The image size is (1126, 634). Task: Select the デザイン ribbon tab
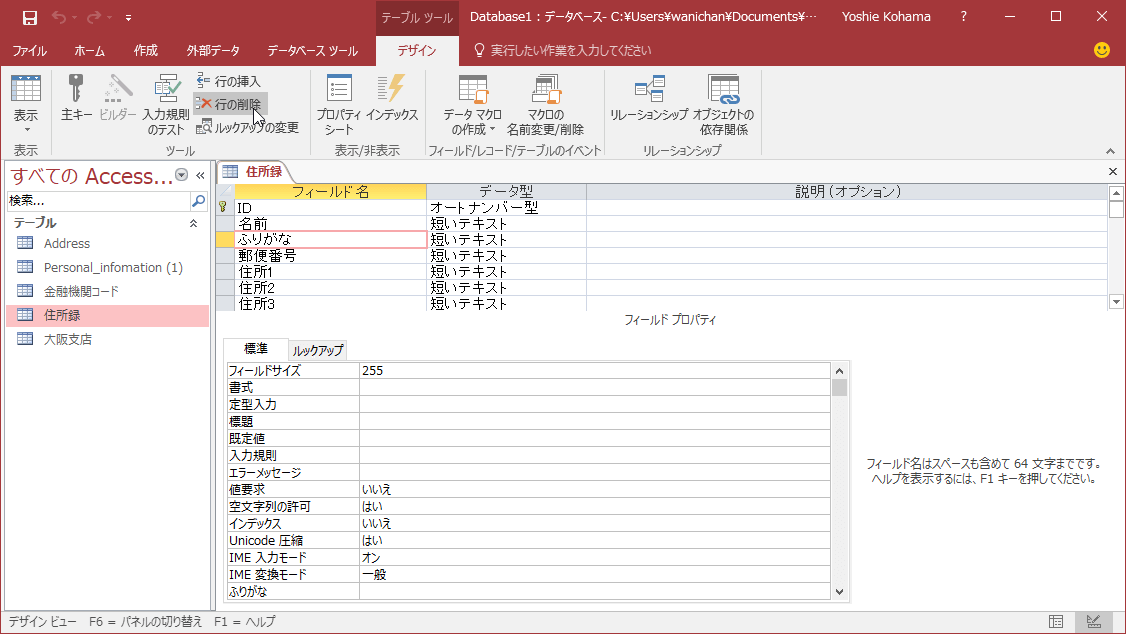(x=417, y=50)
